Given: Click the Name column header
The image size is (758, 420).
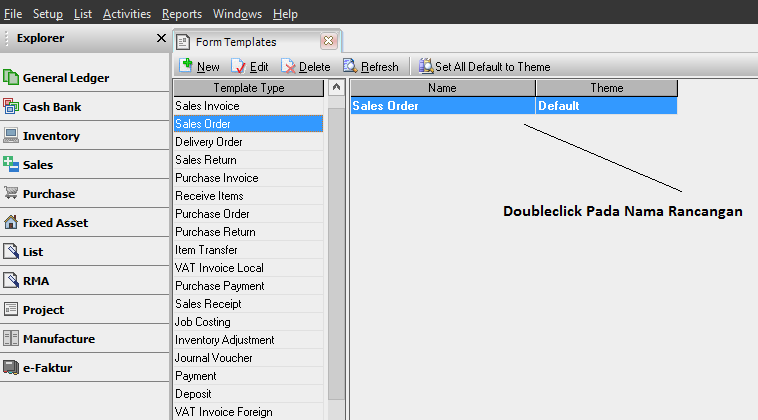Looking at the screenshot, I should tap(443, 88).
